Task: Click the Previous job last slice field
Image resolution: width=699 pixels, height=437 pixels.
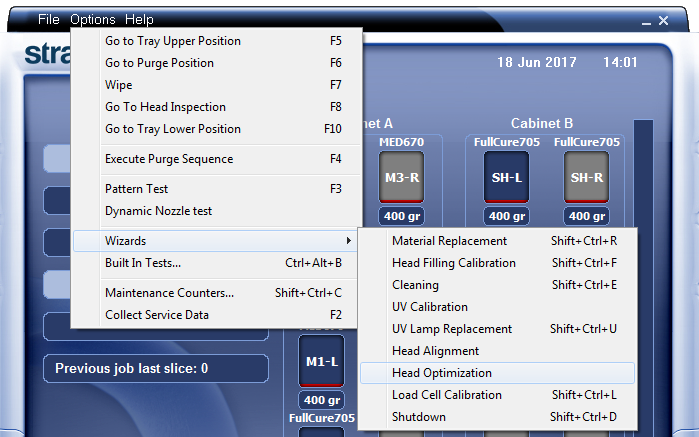Action: tap(155, 368)
